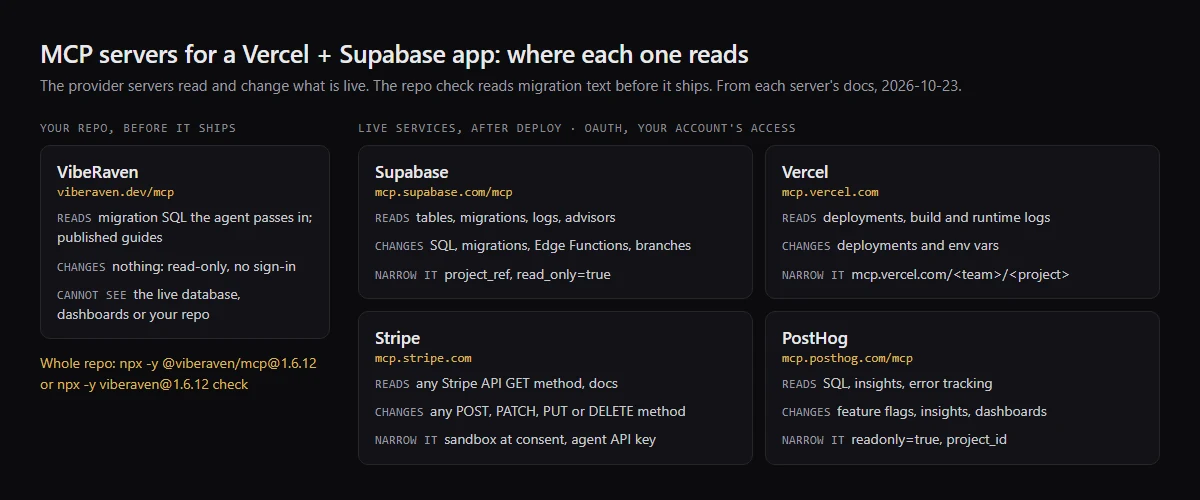The image size is (1200, 500).
Task: Open the mcp.stripe.com link
Action: pos(423,358)
